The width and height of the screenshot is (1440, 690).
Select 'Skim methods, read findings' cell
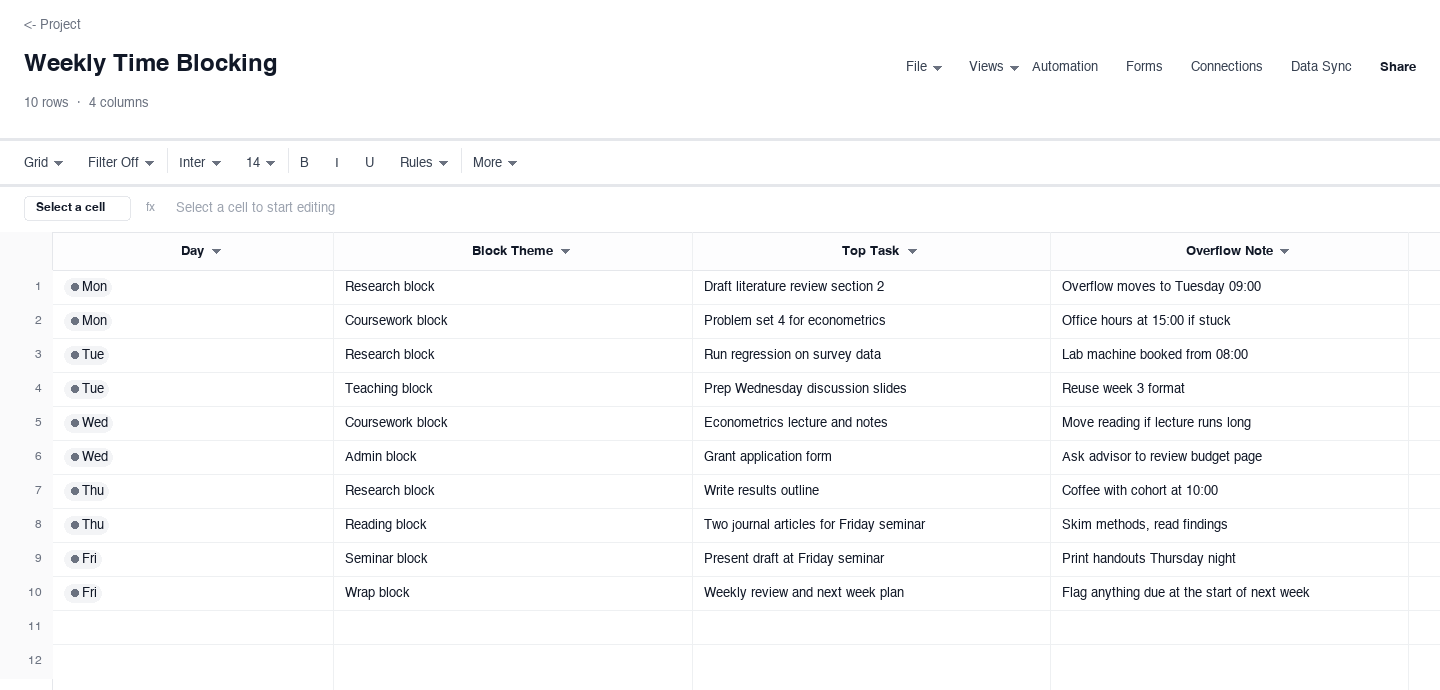(1229, 525)
